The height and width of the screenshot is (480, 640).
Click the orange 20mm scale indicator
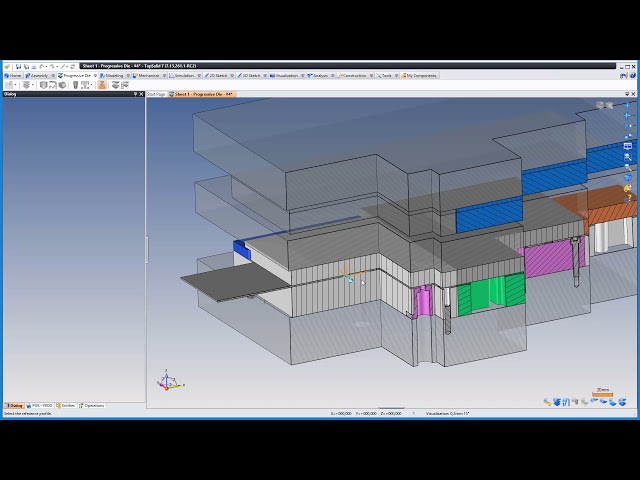pos(602,393)
